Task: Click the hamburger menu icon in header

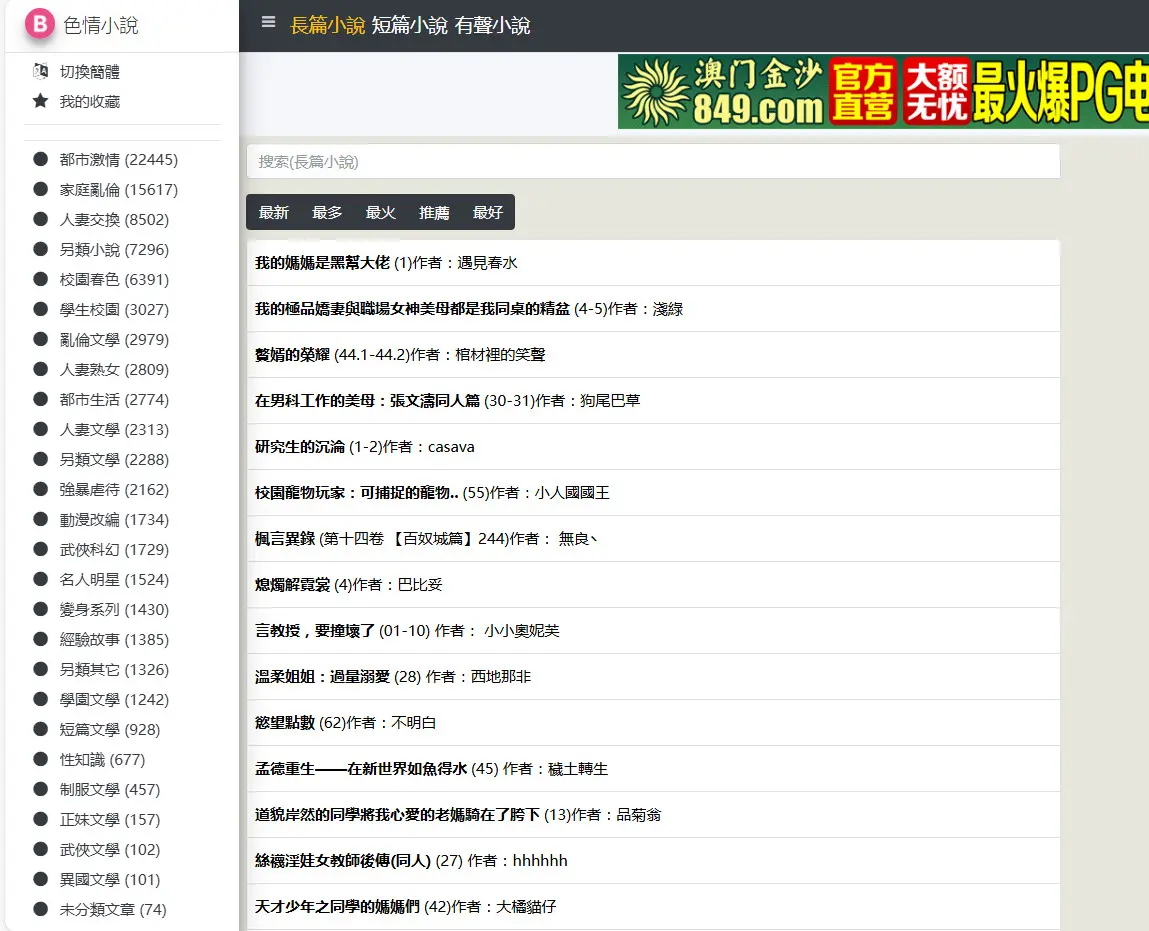Action: (x=268, y=23)
